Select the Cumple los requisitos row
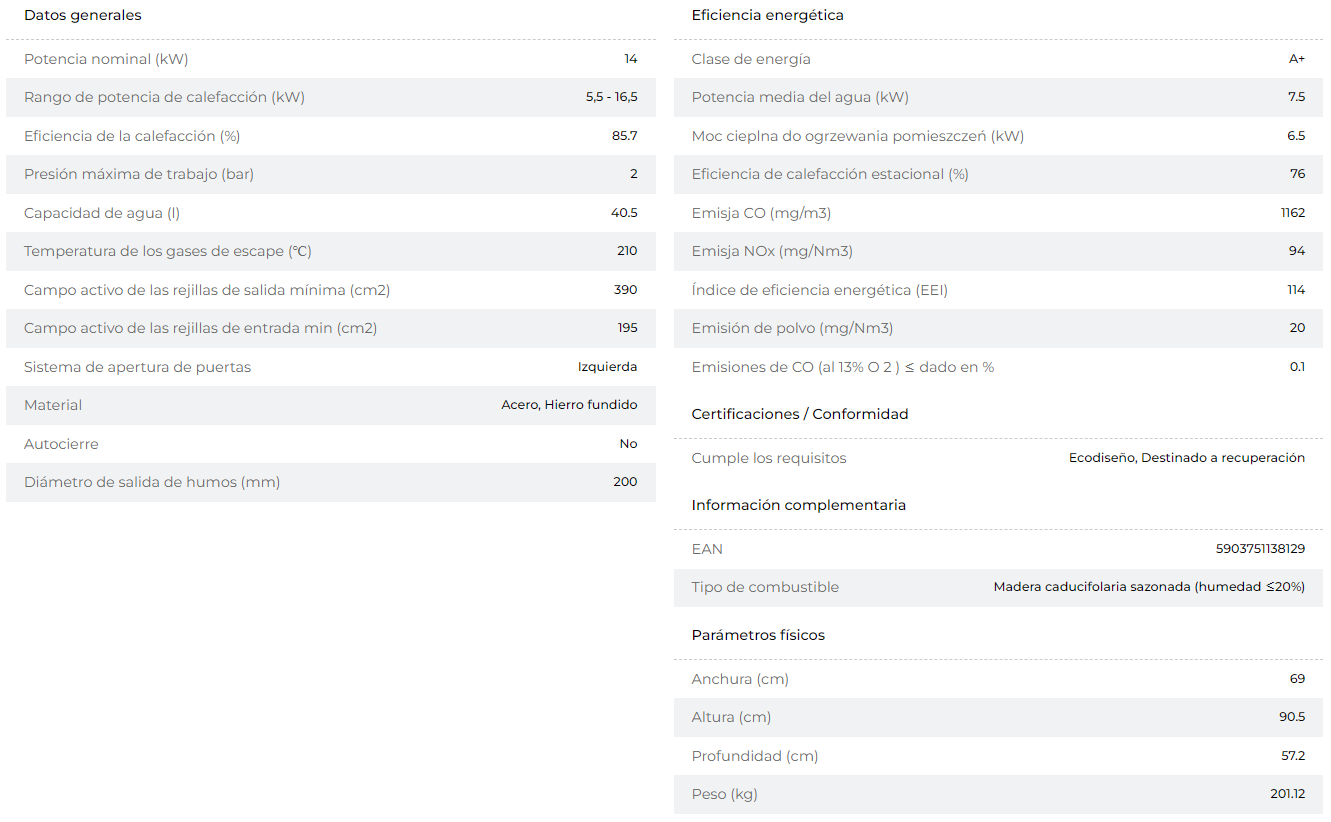 (998, 458)
